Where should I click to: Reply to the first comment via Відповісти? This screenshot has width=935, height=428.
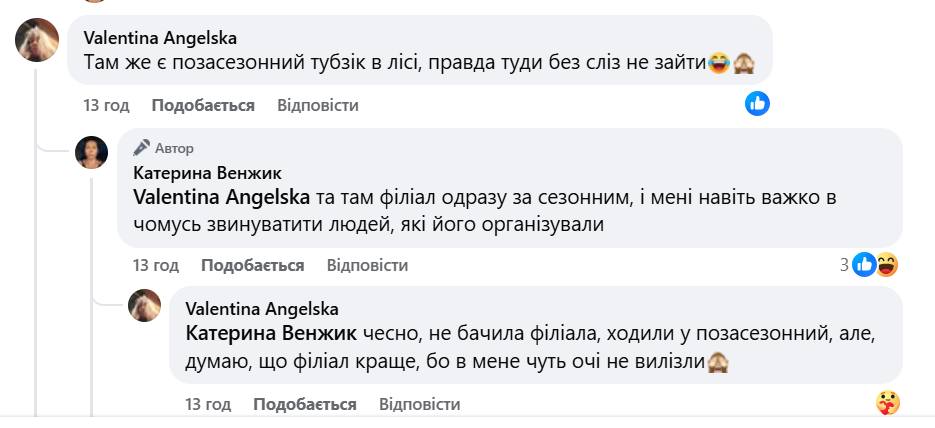pyautogui.click(x=317, y=105)
